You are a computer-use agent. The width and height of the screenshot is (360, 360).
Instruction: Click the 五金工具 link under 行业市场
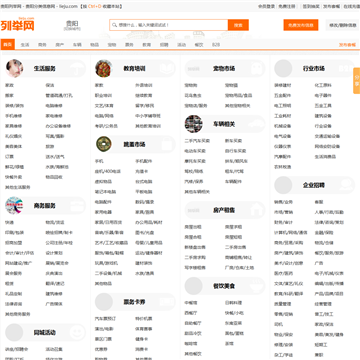click(x=323, y=106)
